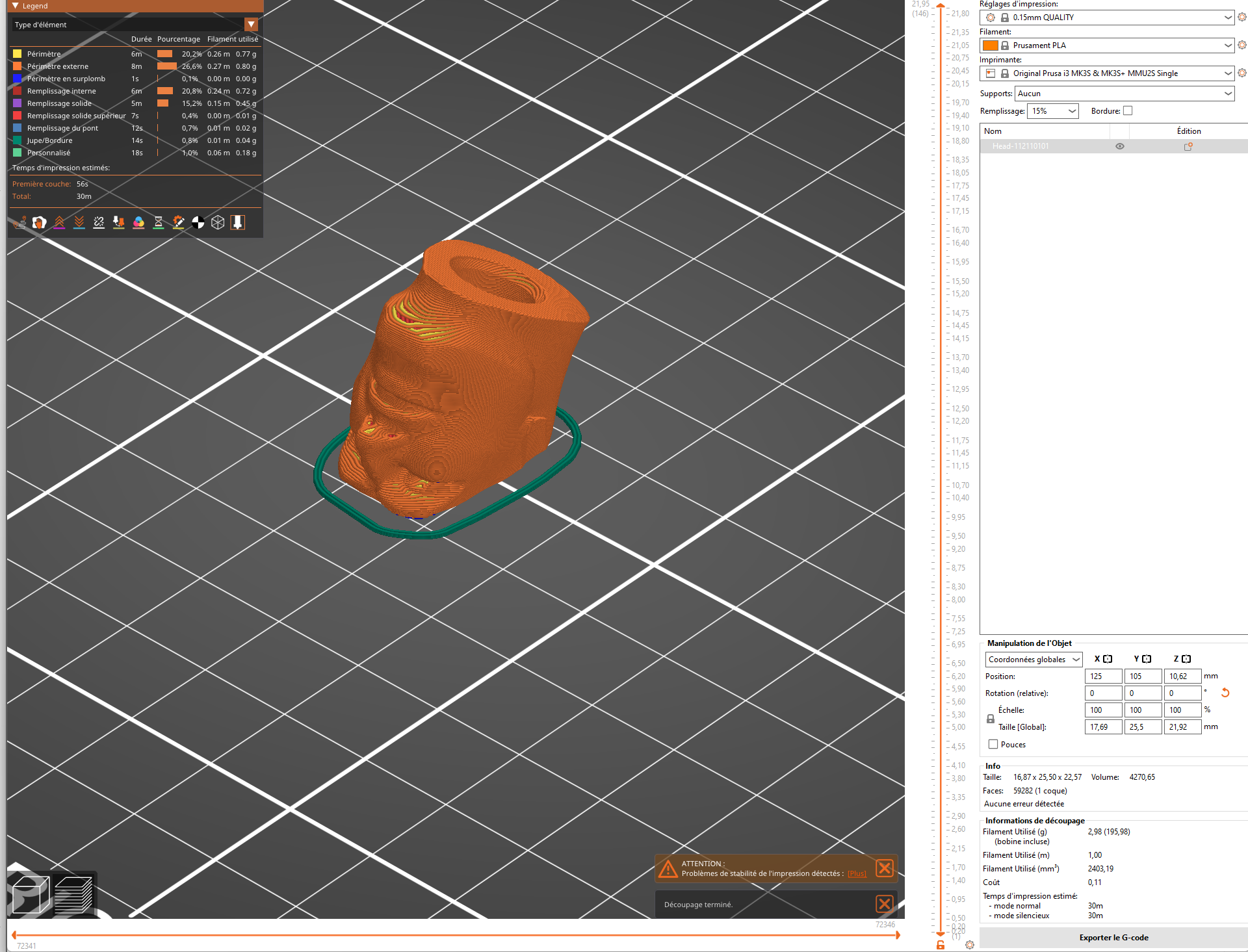Toggle print bed shell cube icon
This screenshot has width=1248, height=952.
pos(218,223)
